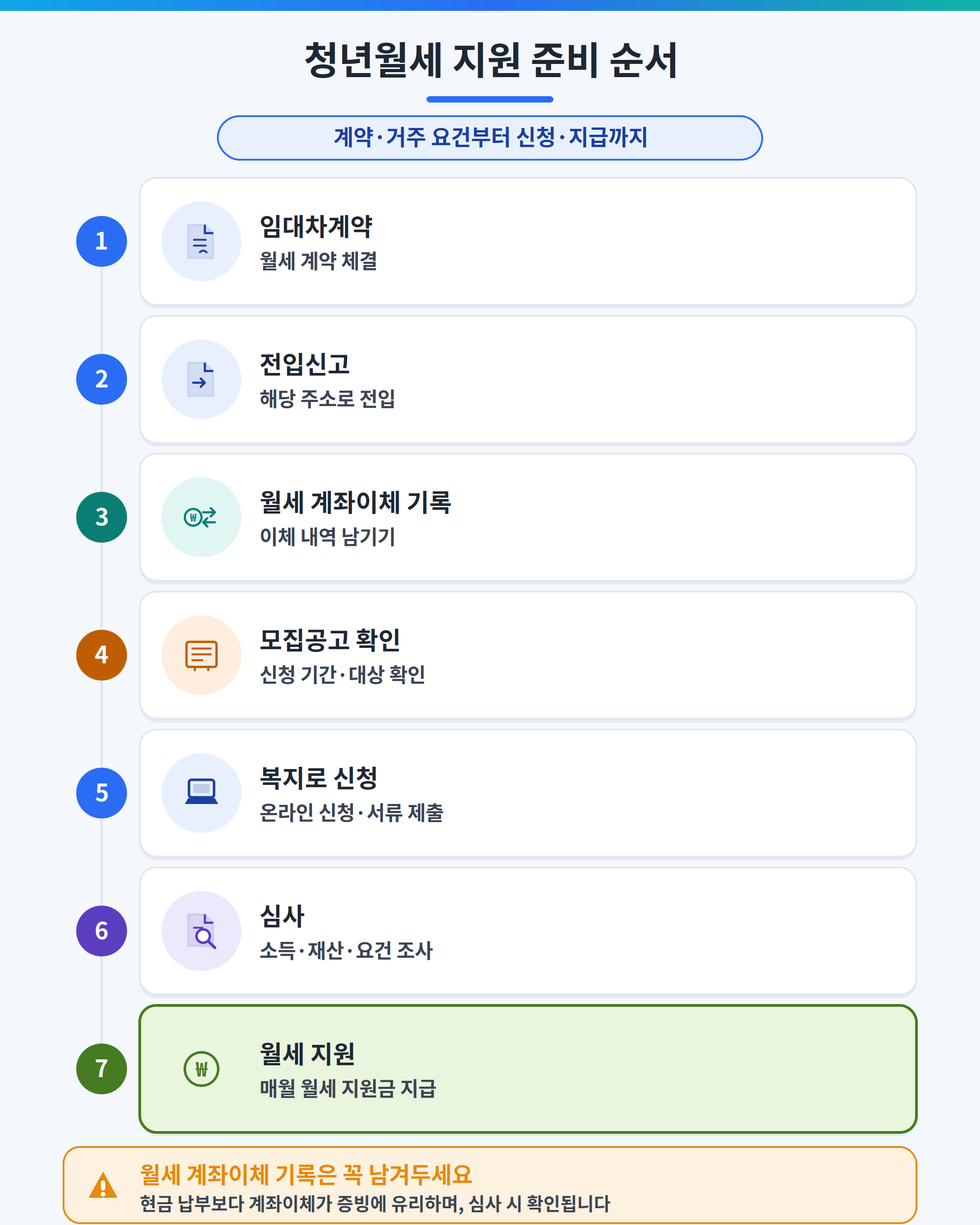This screenshot has height=1225, width=980.
Task: Click the move-in report arrow document icon
Action: coord(201,379)
